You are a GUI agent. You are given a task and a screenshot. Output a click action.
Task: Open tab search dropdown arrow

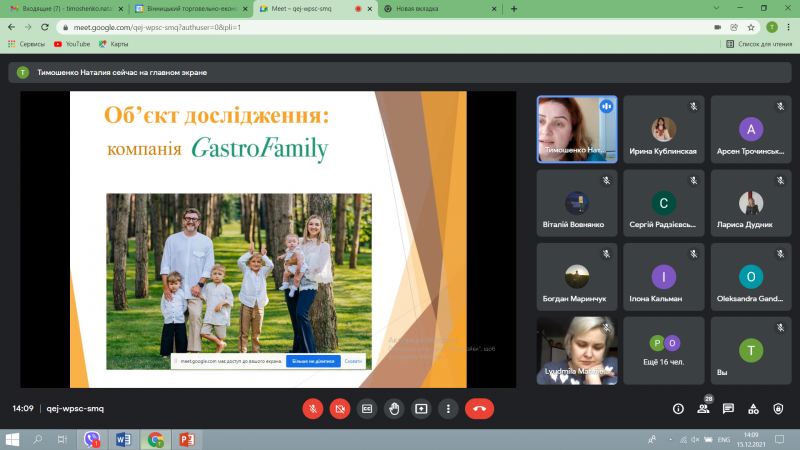tap(716, 8)
